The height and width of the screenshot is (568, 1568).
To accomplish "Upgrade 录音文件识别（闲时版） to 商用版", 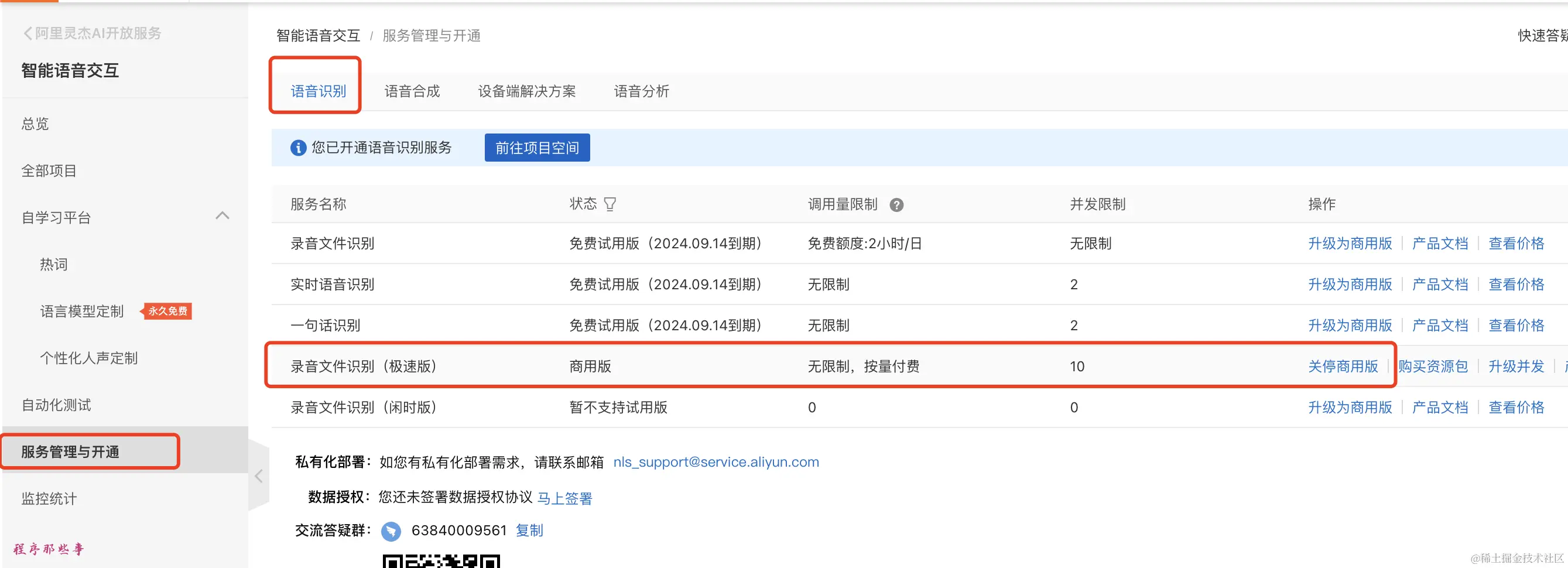I will (x=1350, y=408).
